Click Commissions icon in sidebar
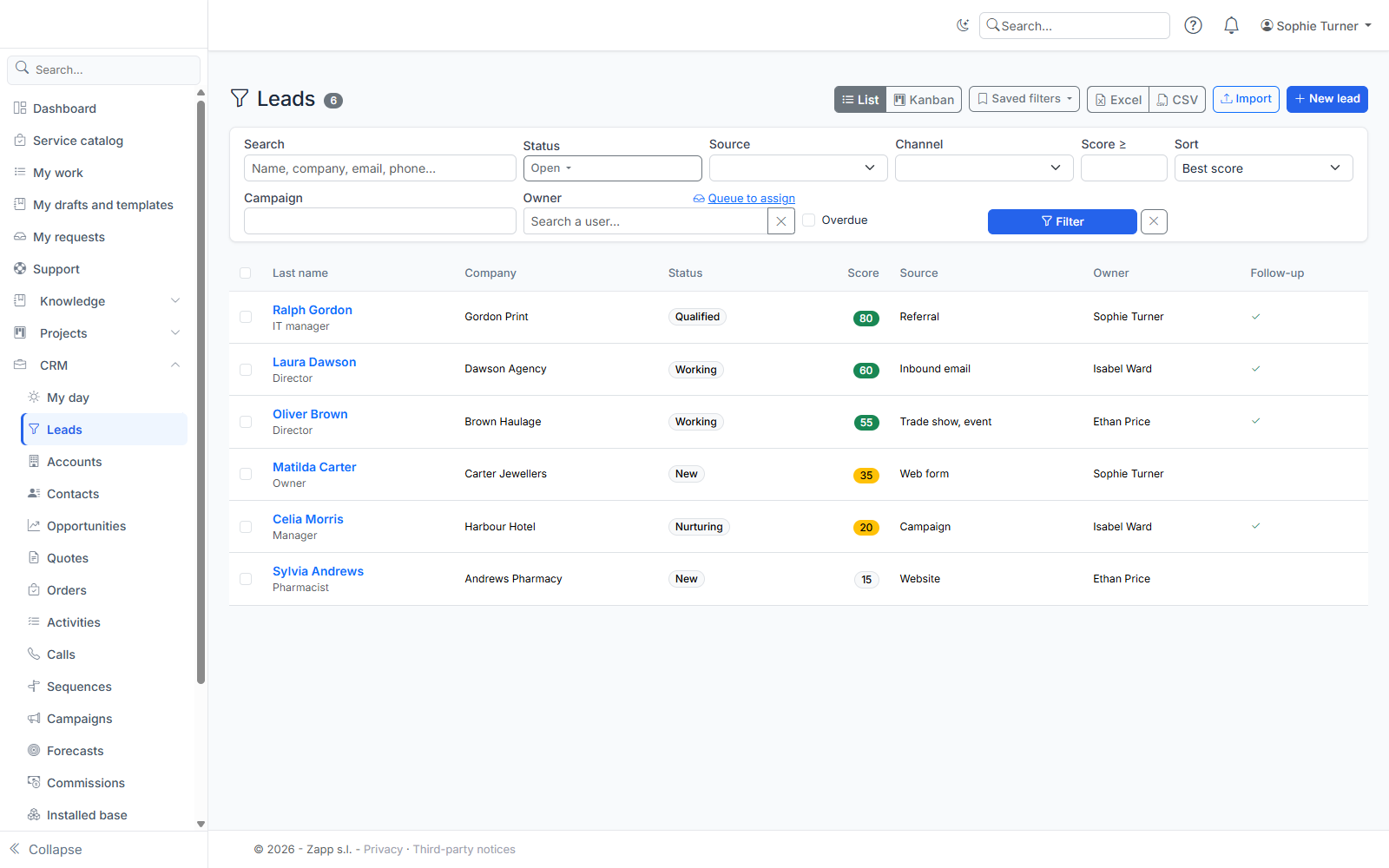Screen dimensions: 1389x868 click(34, 783)
